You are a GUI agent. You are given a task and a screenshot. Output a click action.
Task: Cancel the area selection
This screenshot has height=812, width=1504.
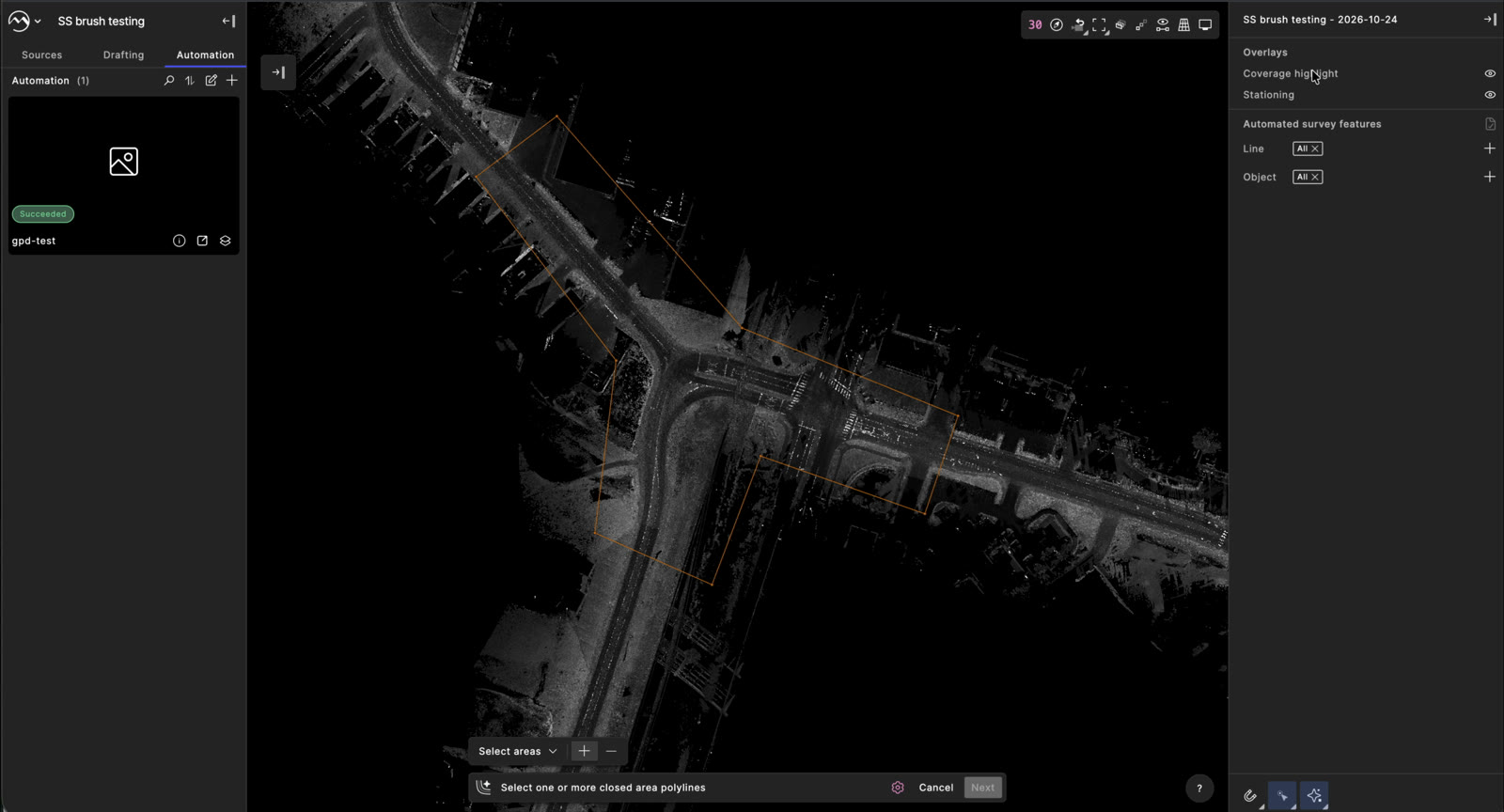tap(936, 788)
